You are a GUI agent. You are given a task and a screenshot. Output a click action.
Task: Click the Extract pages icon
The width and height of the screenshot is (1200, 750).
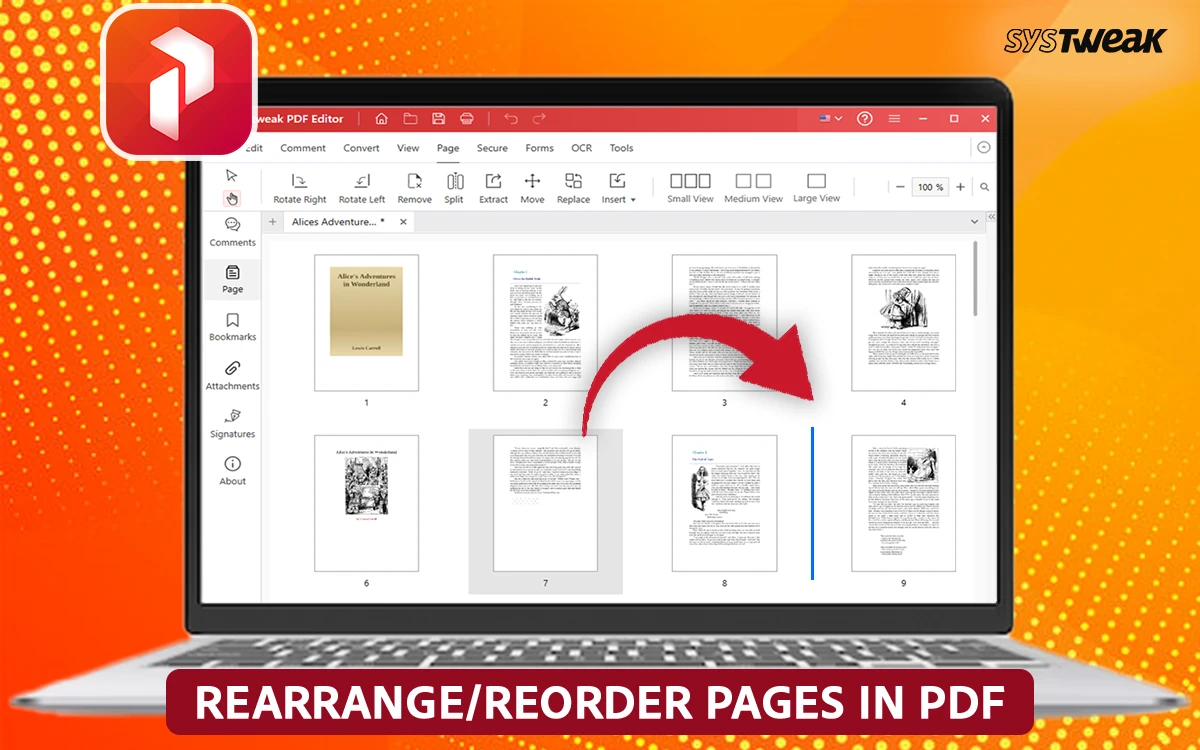(x=493, y=187)
